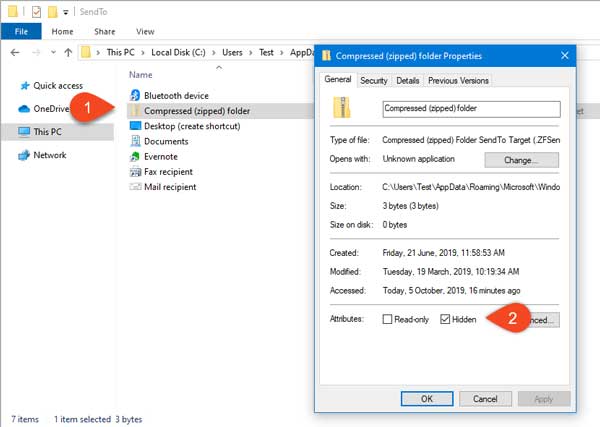
Task: Click the Mail recipient envelope icon
Action: [135, 187]
